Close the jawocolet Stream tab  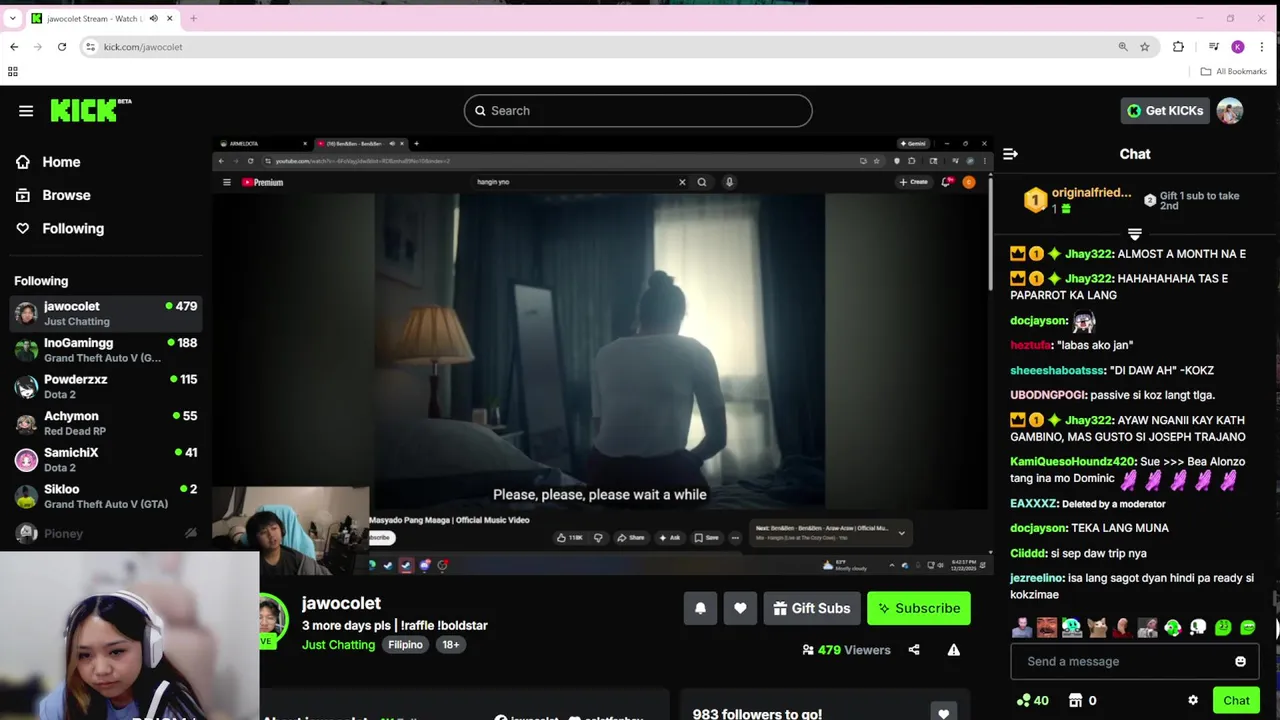click(x=169, y=18)
